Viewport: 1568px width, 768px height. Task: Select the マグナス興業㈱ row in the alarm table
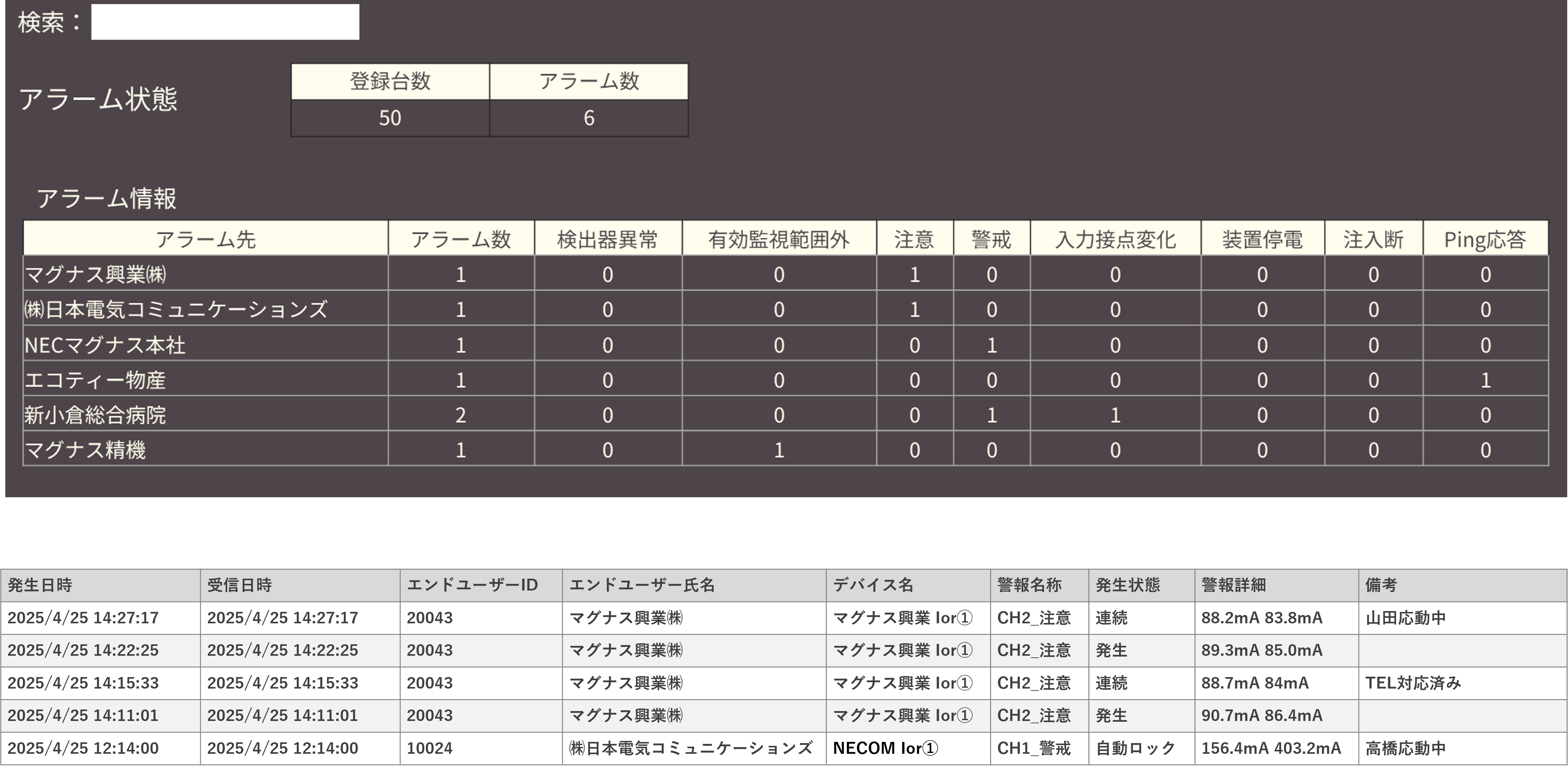point(785,274)
